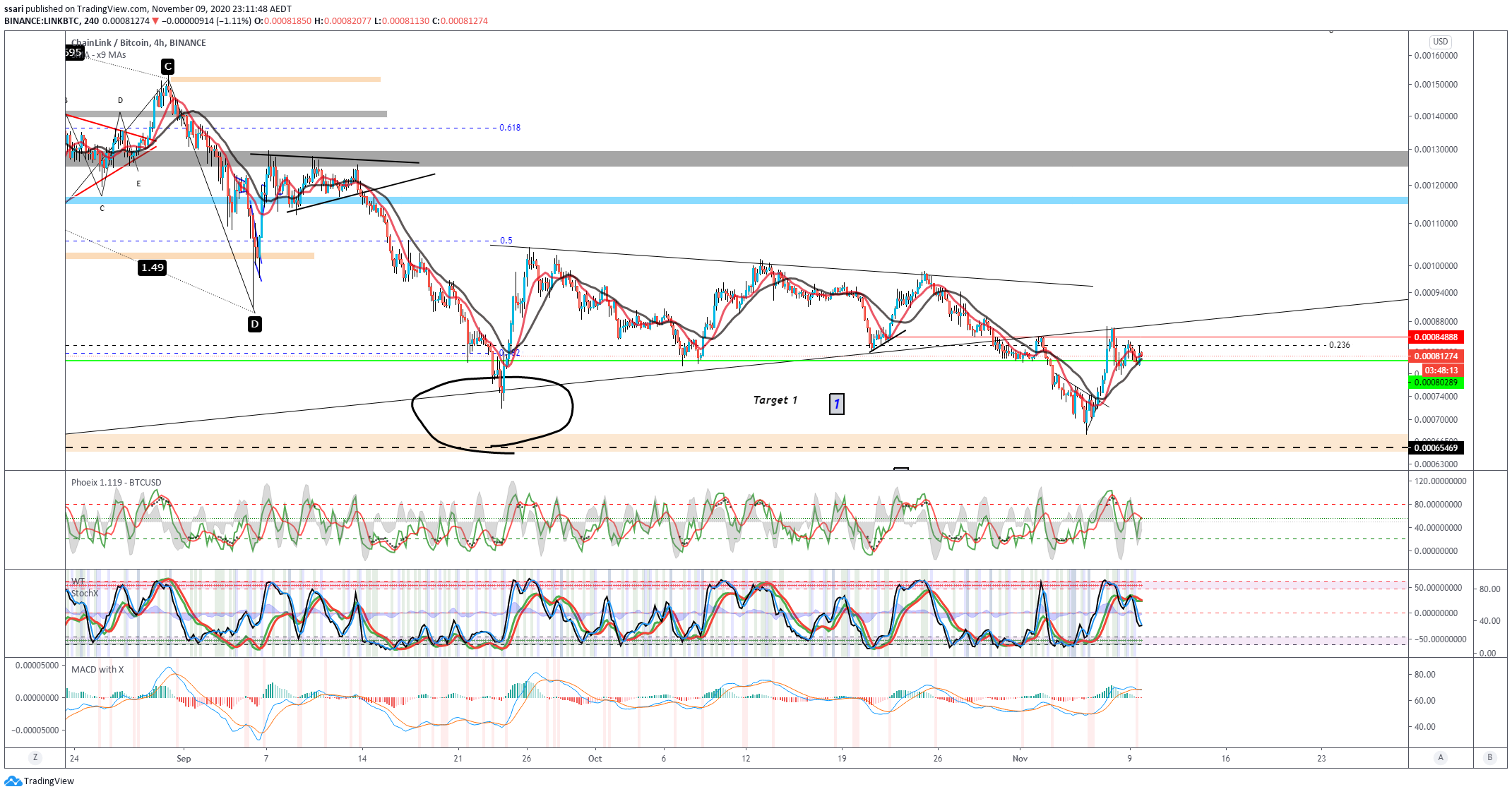
Task: Click the Sep date on time axis
Action: (x=184, y=759)
